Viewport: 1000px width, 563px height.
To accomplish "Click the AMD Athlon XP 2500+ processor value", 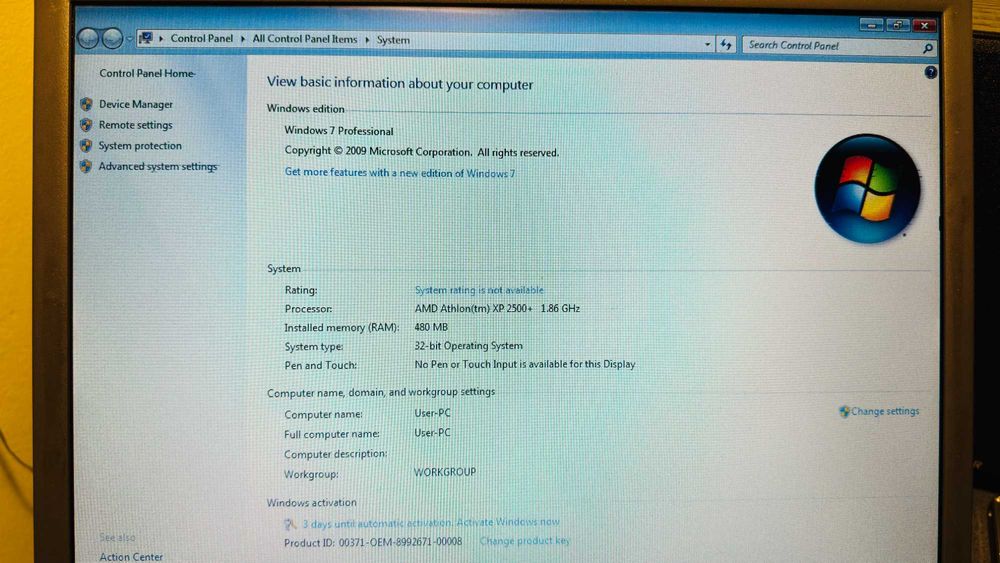I will pyautogui.click(x=497, y=309).
